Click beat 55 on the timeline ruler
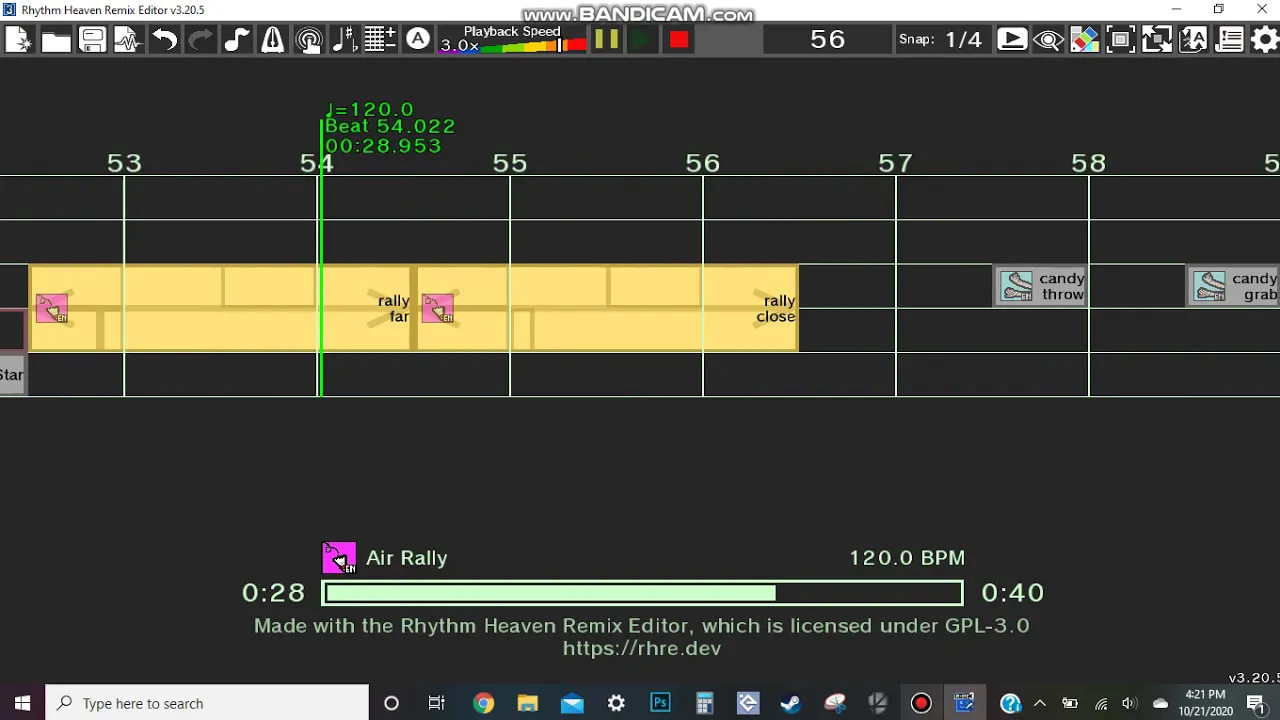 point(510,163)
